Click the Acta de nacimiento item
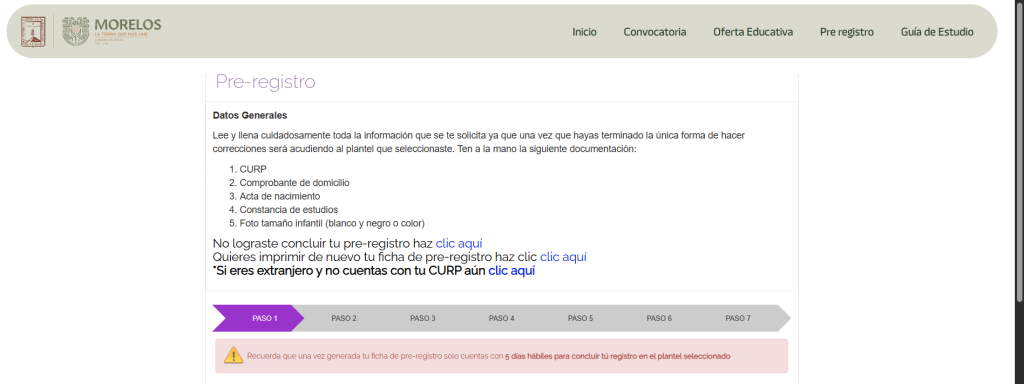Viewport: 1024px width, 384px height. click(280, 196)
